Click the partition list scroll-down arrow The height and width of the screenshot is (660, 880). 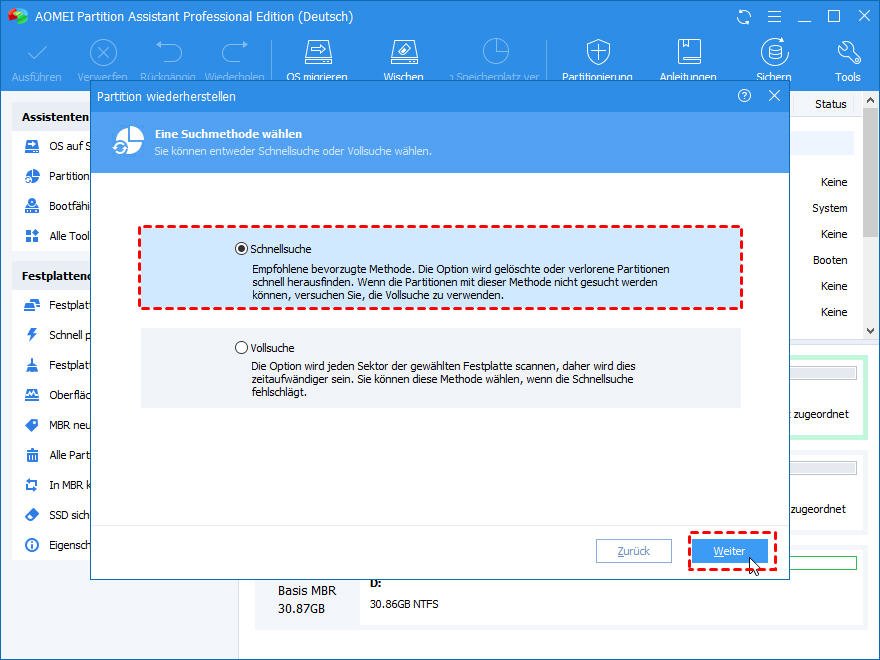[x=870, y=331]
